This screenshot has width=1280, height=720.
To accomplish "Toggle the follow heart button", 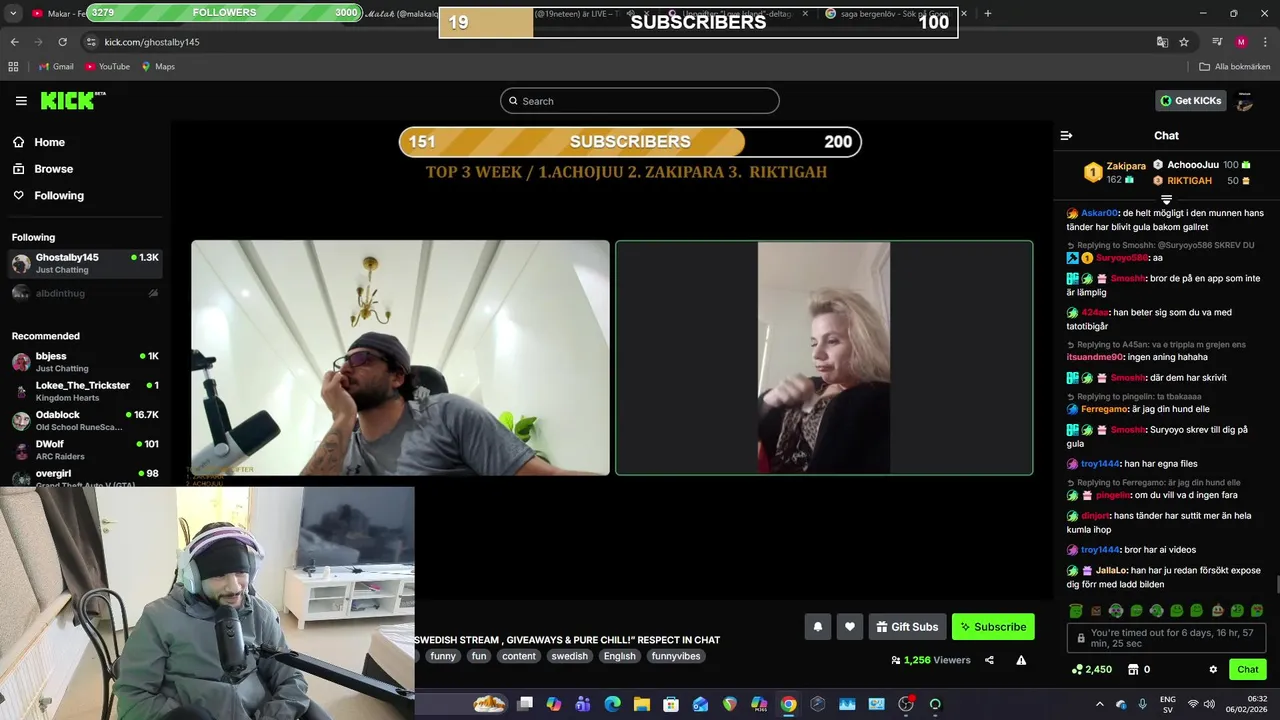I will point(850,627).
